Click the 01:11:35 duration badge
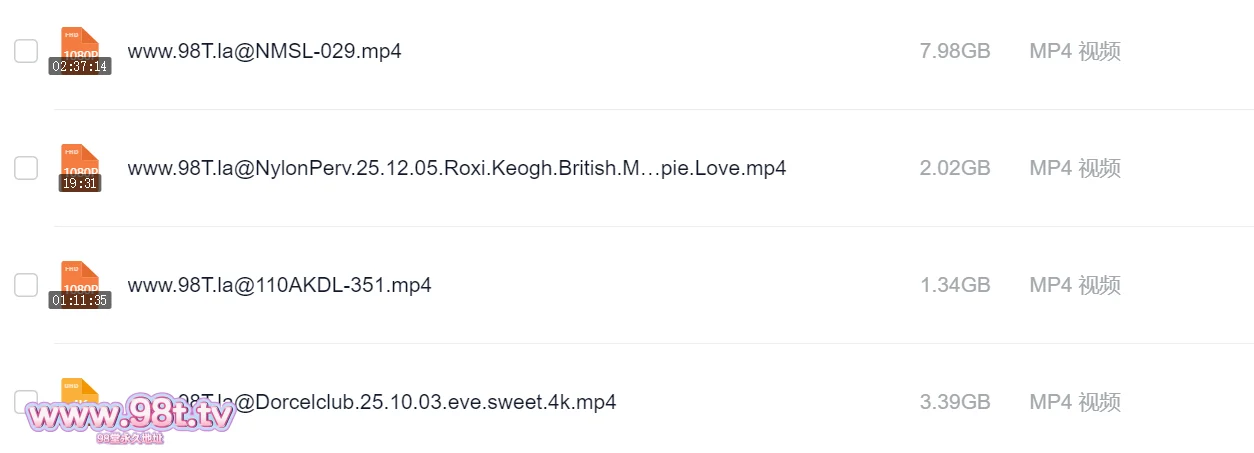 click(80, 300)
